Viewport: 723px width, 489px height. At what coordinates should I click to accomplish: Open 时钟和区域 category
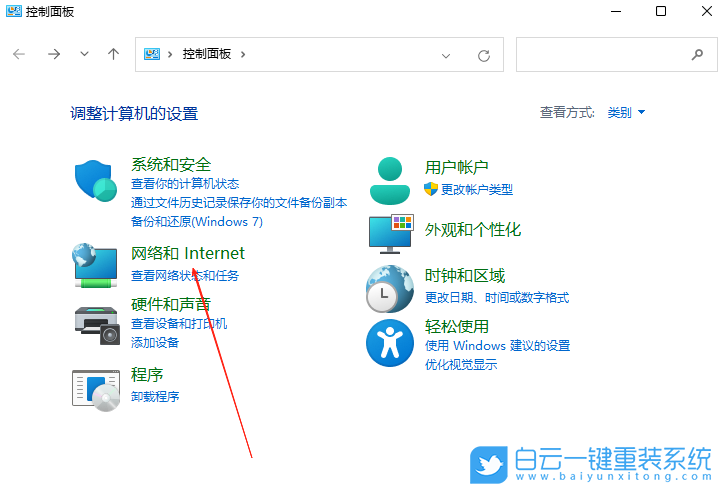465,276
